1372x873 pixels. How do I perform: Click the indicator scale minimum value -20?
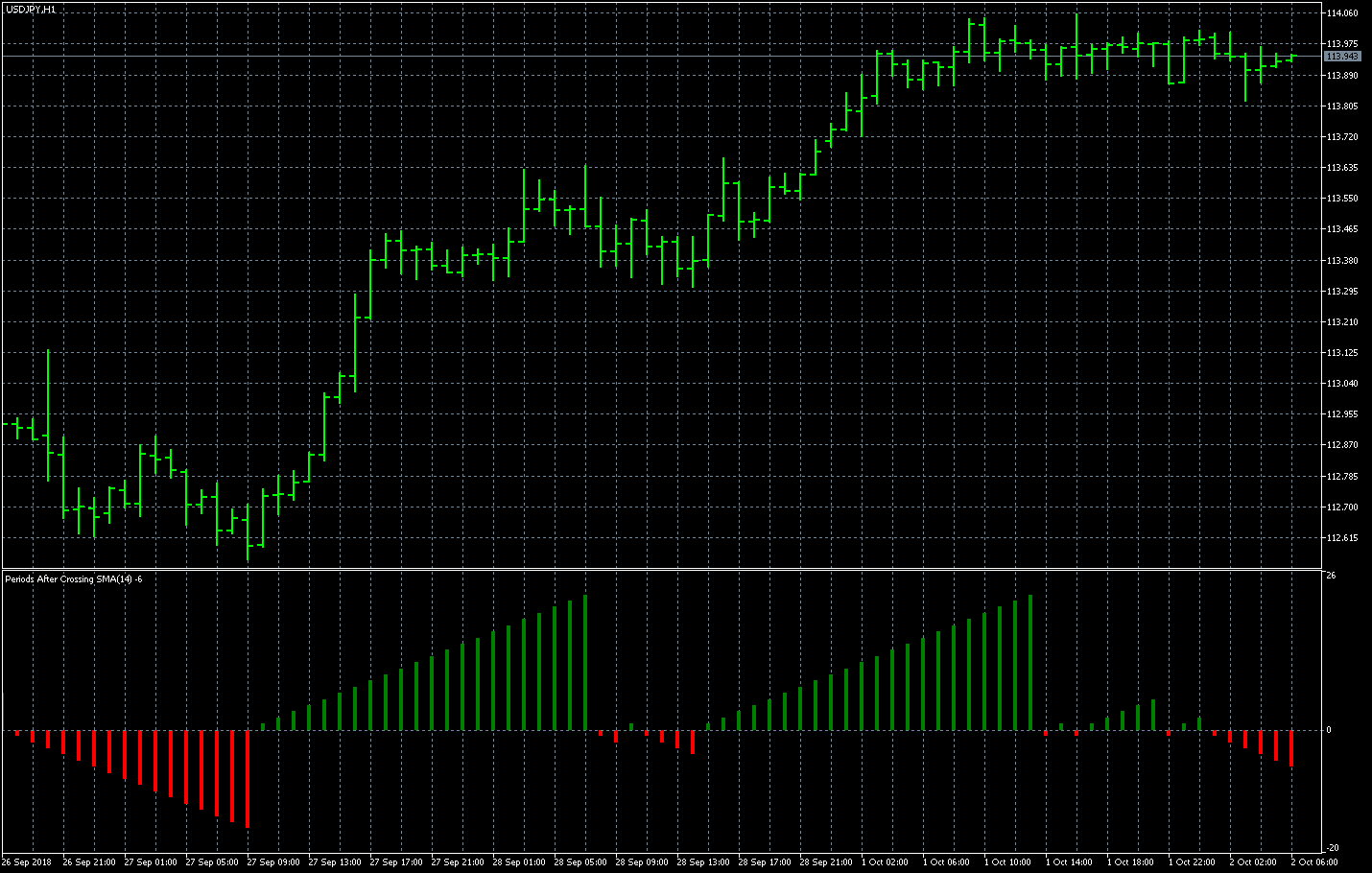[1333, 848]
